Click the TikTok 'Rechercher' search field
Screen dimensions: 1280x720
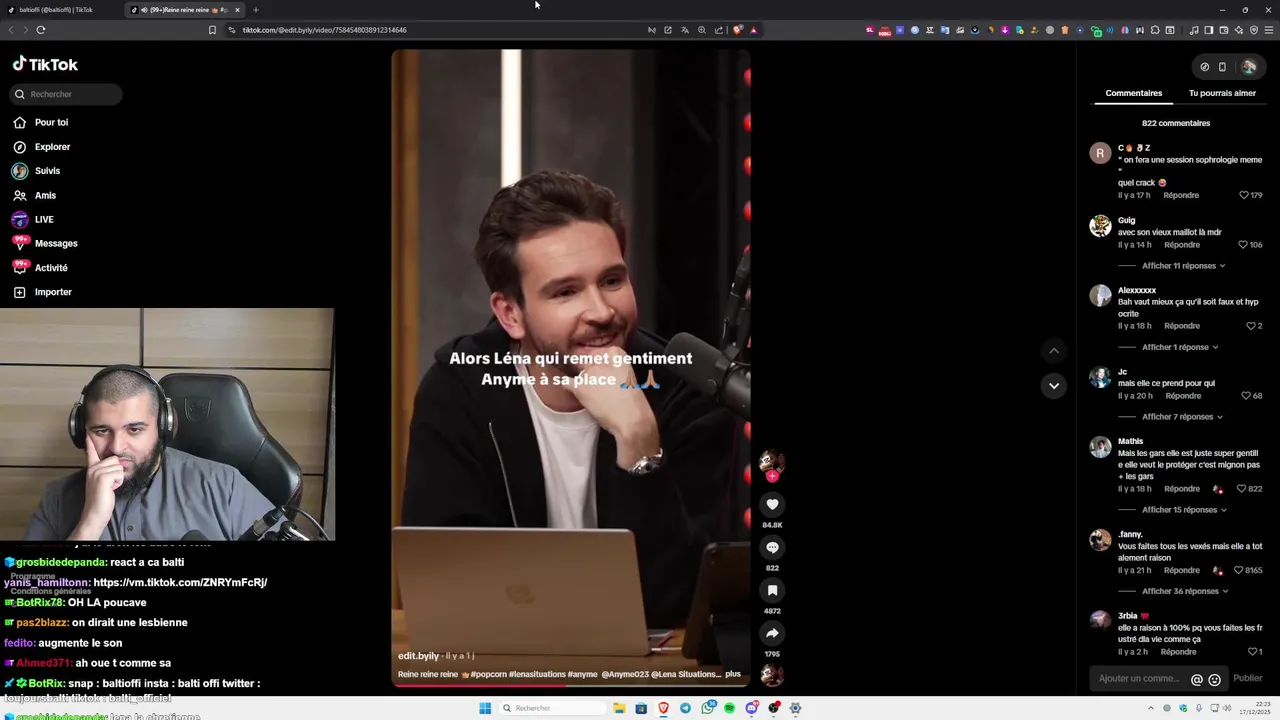(67, 94)
